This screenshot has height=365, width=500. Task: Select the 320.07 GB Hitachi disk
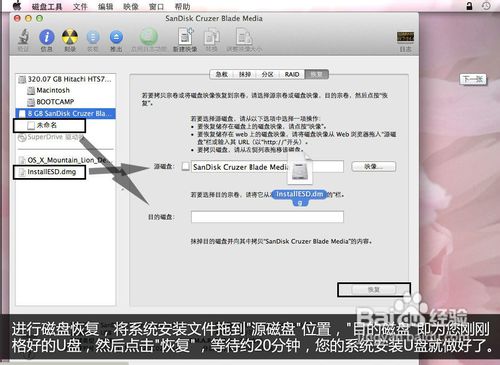pyautogui.click(x=65, y=79)
